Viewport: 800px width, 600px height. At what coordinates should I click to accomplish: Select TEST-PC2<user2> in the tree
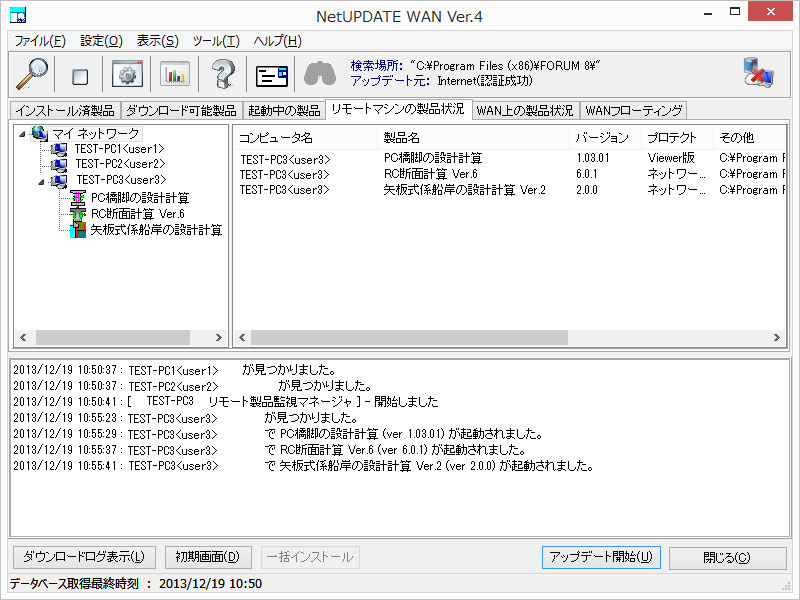click(120, 164)
